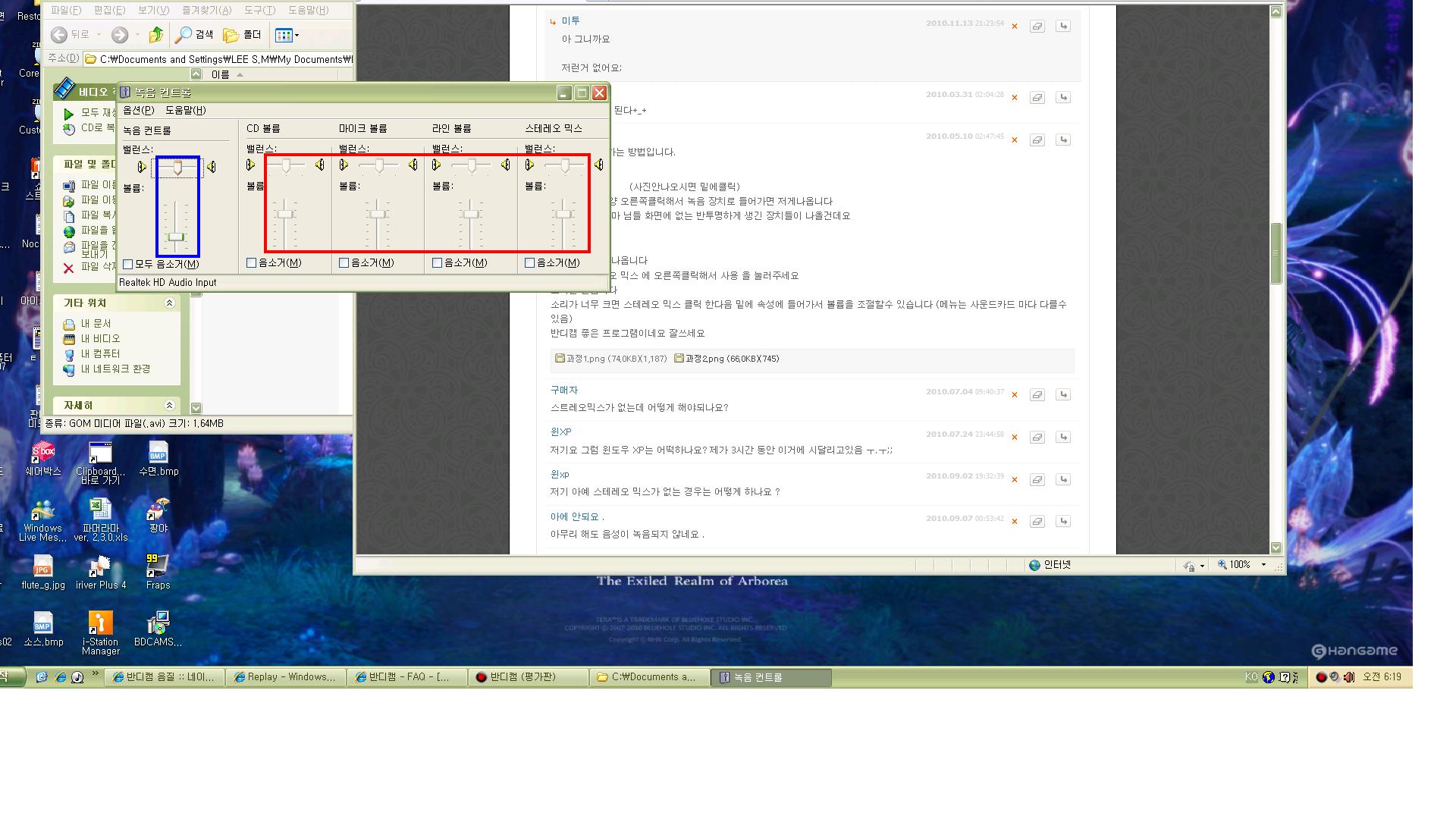Switch to 반디캠 음질 네이버 taskbar window

(x=165, y=677)
